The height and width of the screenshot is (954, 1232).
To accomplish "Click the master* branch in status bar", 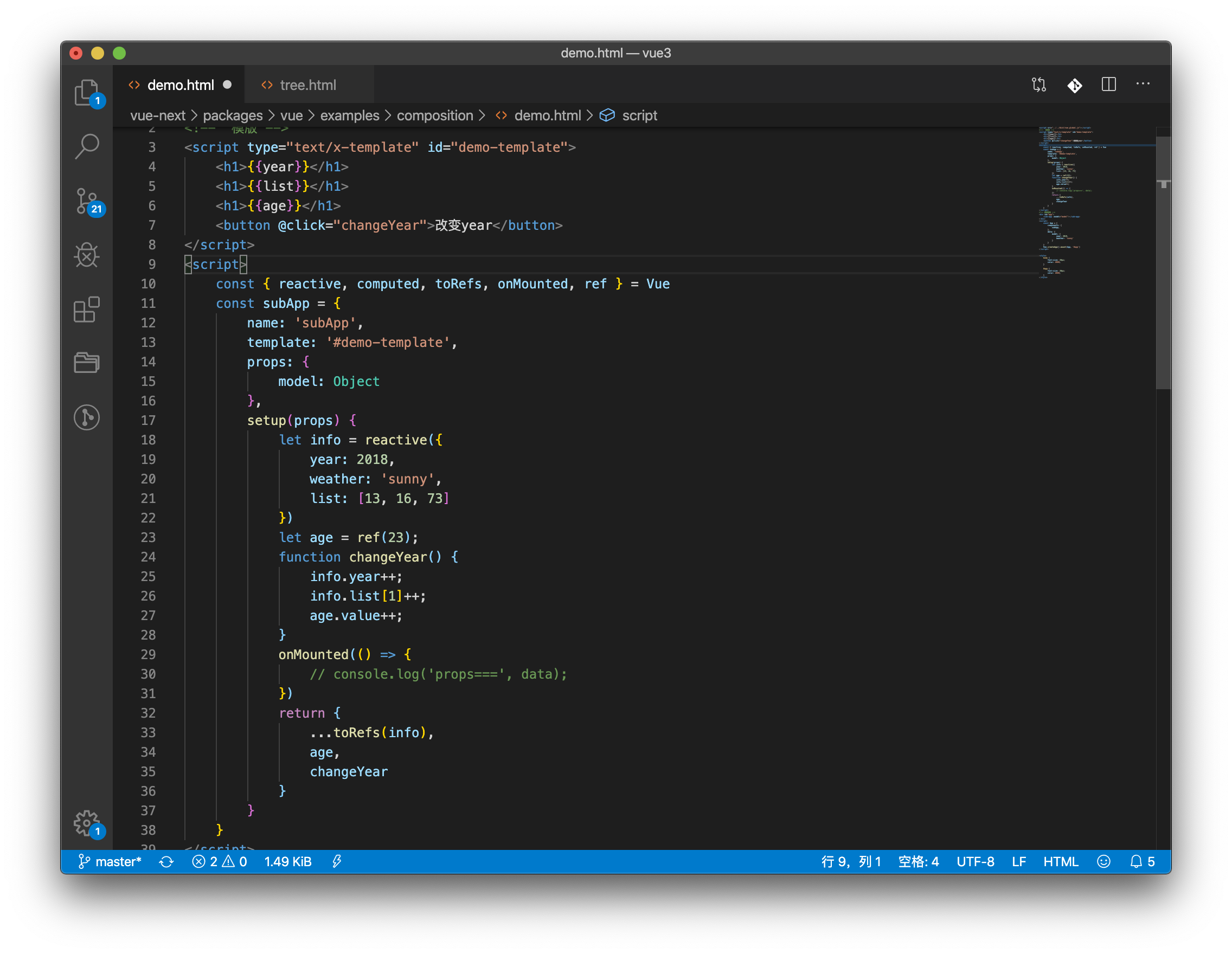I will click(x=110, y=861).
